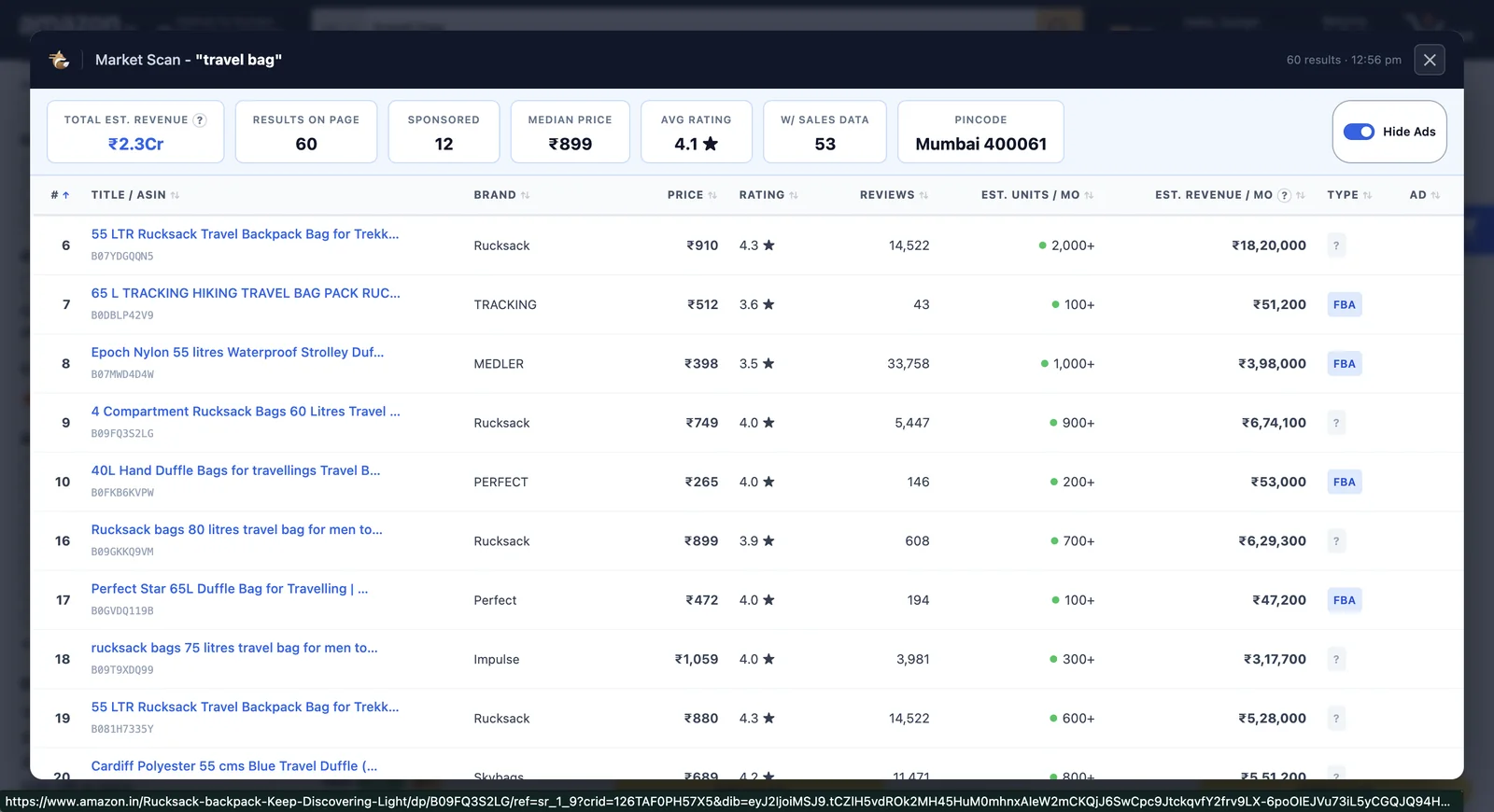Sort the table by Title / ASIN
This screenshot has height=812, width=1494.
135,195
